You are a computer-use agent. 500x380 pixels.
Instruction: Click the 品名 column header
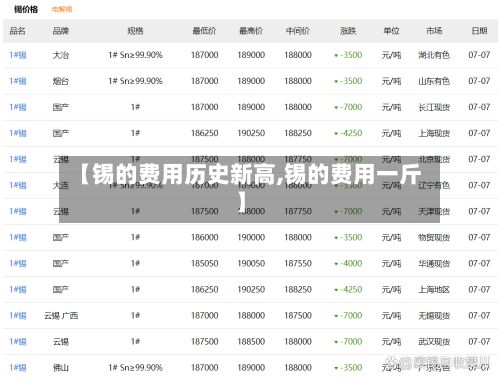tap(18, 31)
